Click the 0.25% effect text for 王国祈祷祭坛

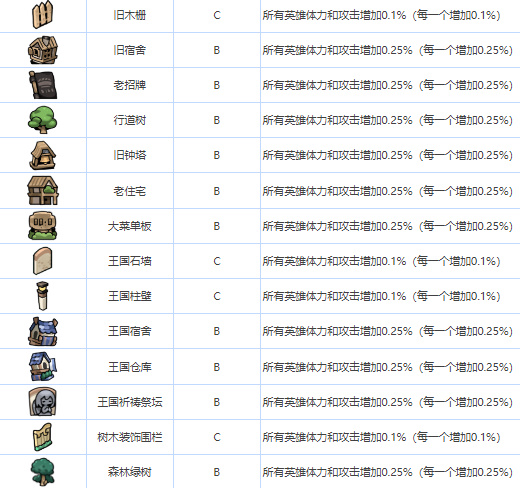(387, 402)
